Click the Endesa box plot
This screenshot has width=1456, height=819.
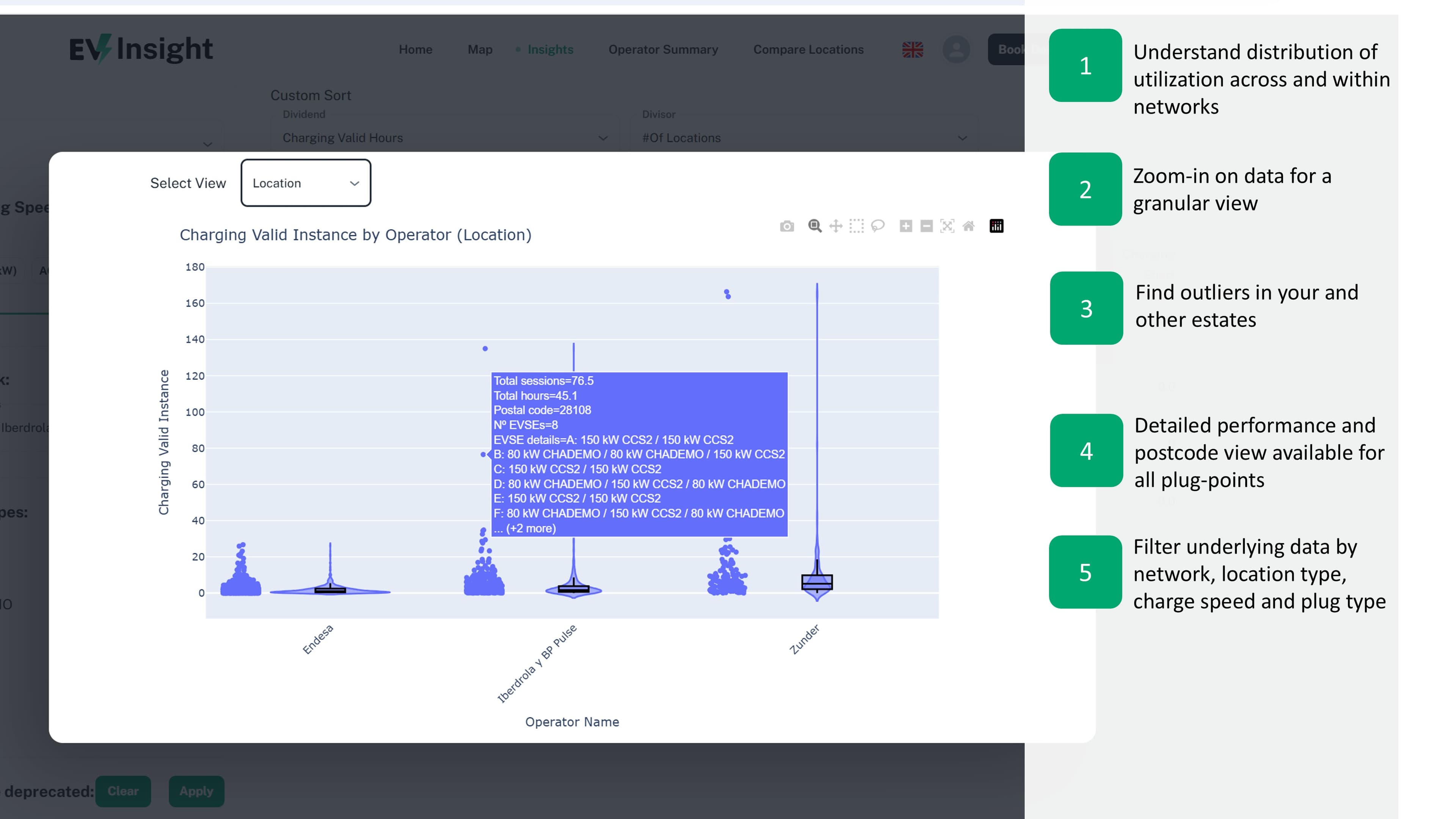(330, 590)
